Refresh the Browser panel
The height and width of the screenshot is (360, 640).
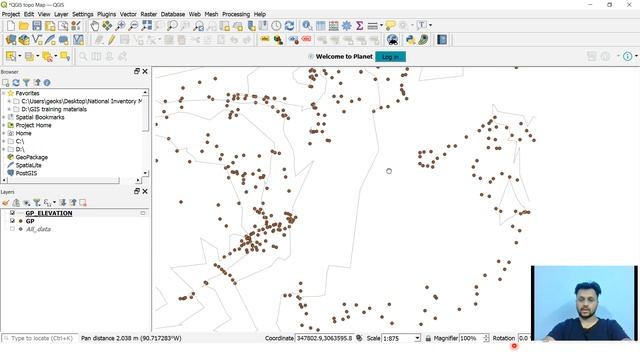click(16, 82)
